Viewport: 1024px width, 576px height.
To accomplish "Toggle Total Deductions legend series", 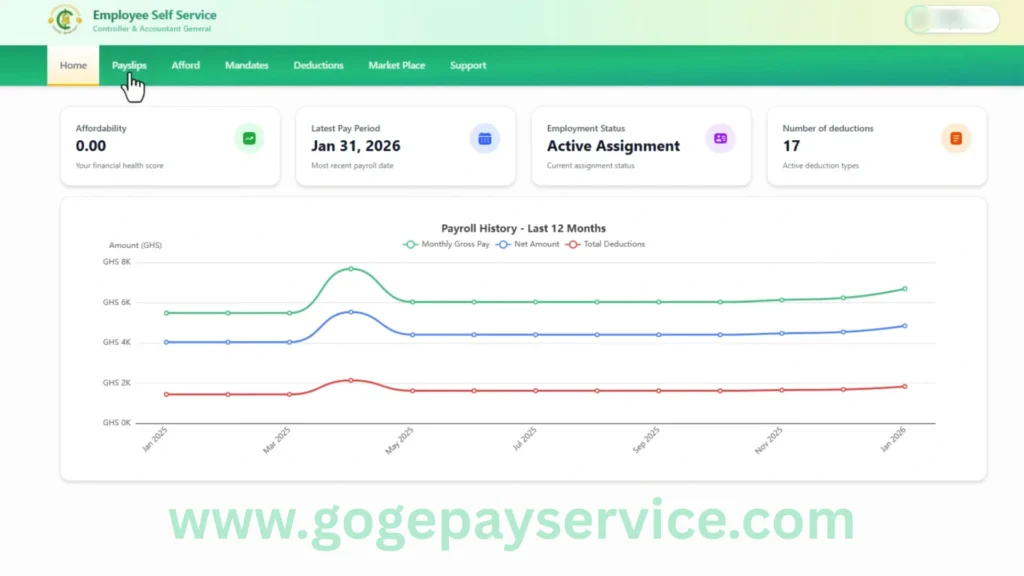I will [605, 244].
